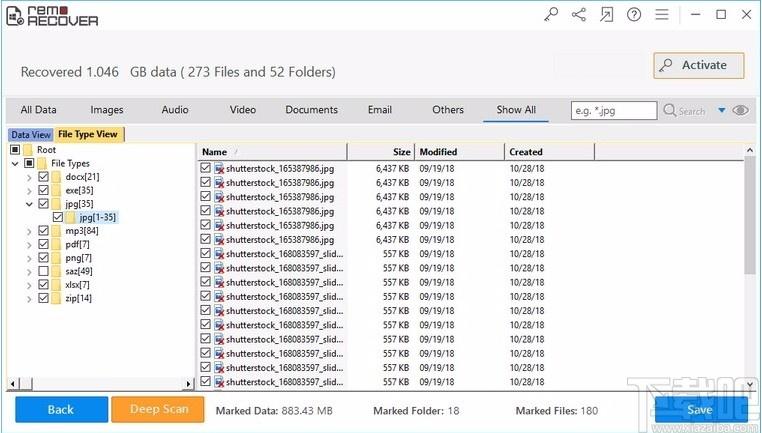
Task: Select the Root folder icon
Action: [28, 149]
